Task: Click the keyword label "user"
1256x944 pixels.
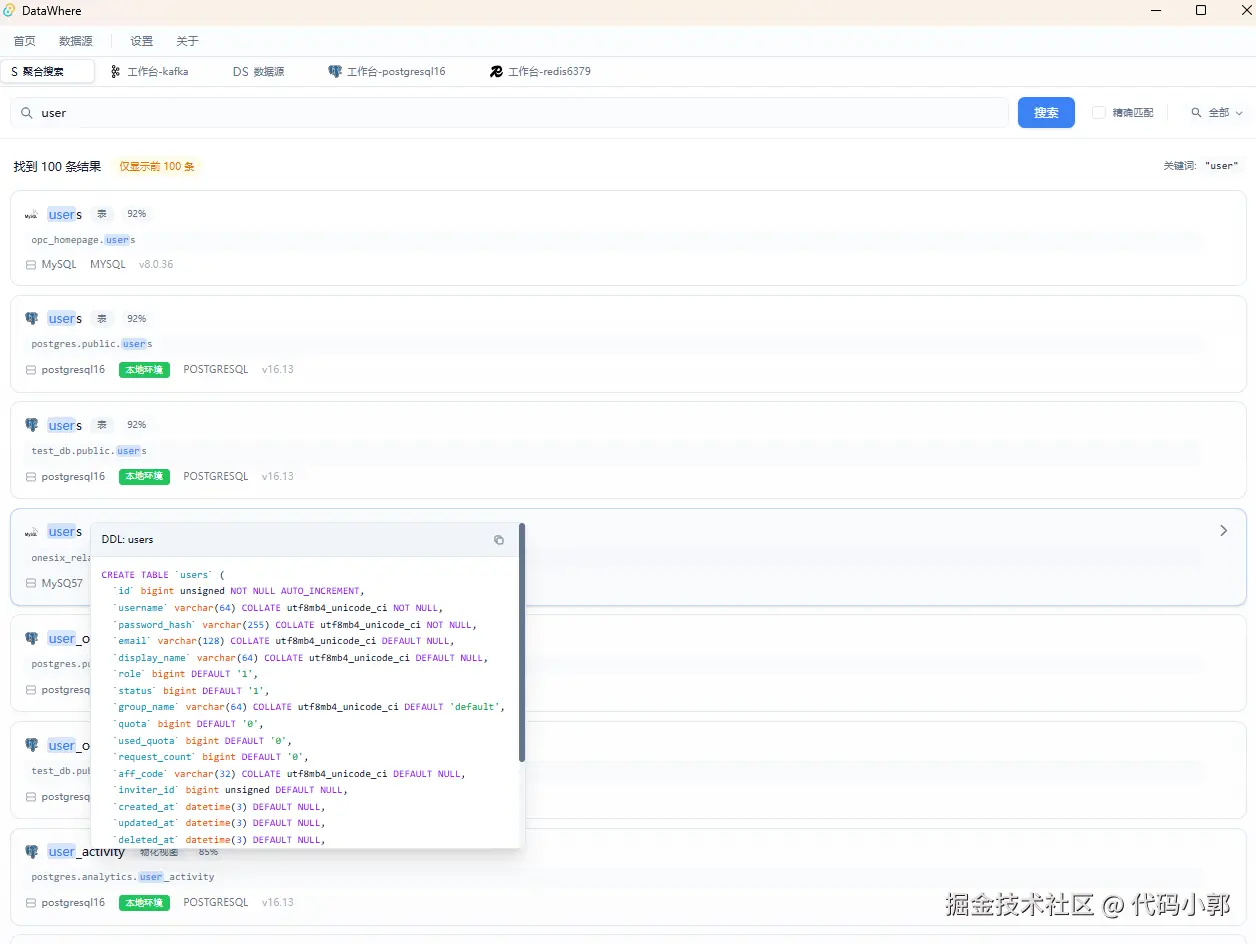Action: [x=1222, y=166]
